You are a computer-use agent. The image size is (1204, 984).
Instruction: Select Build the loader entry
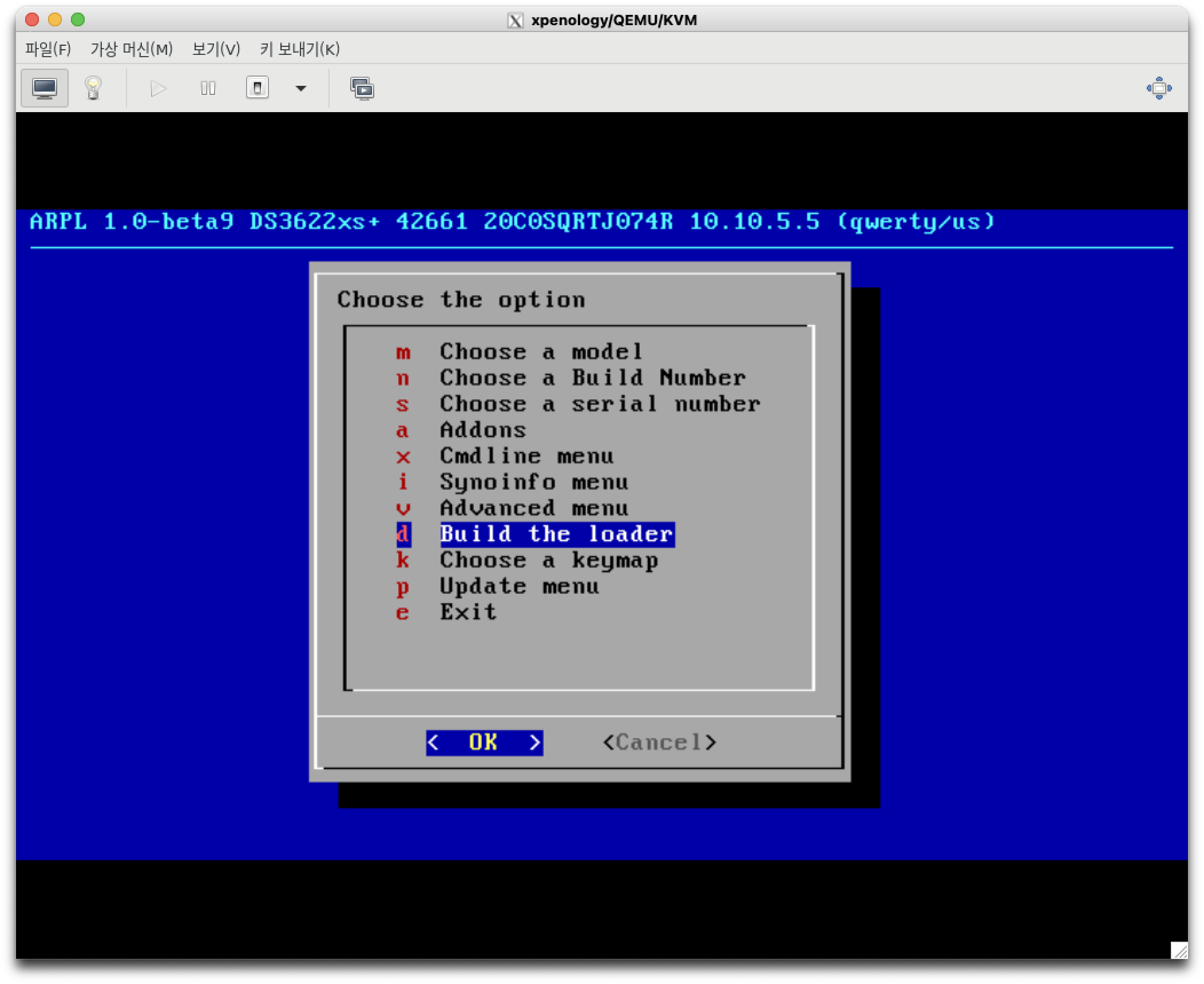coord(556,534)
